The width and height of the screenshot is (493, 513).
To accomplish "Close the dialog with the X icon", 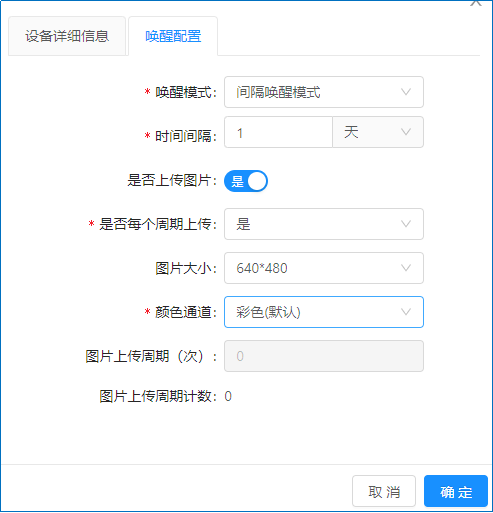I will (x=476, y=3).
